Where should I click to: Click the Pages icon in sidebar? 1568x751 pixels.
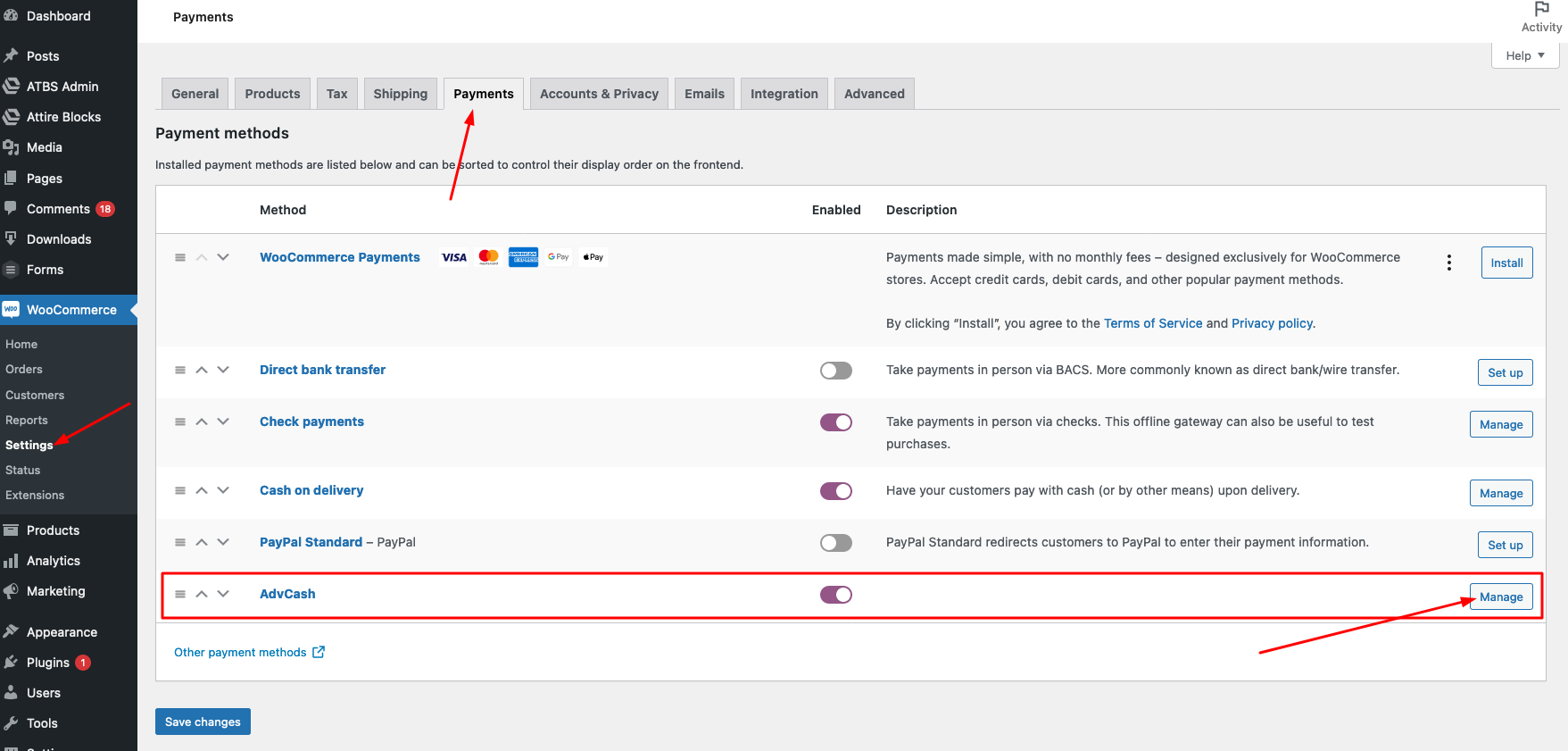(x=11, y=178)
